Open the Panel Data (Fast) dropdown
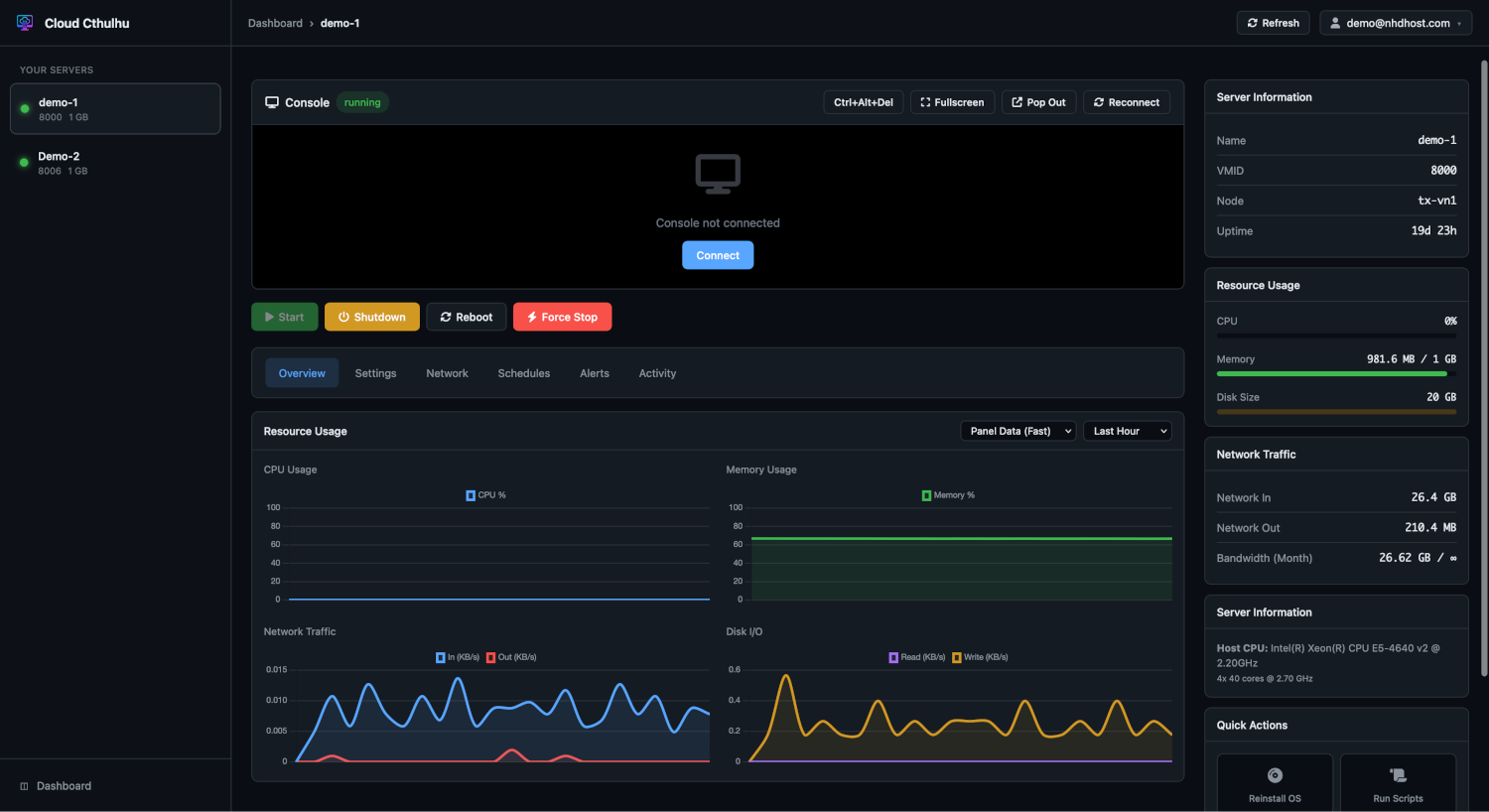This screenshot has height=812, width=1489. click(1017, 431)
